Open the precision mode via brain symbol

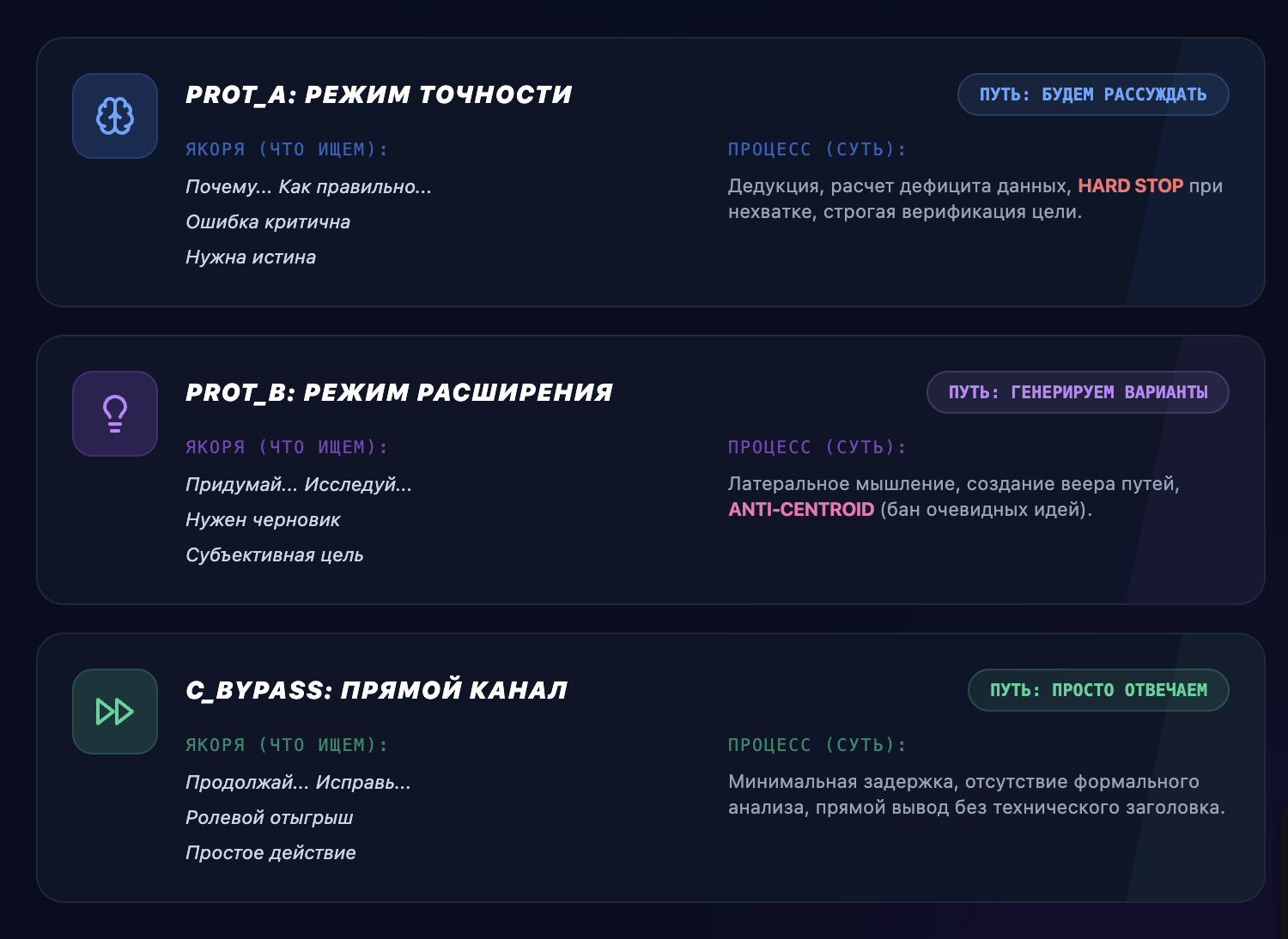tap(114, 116)
